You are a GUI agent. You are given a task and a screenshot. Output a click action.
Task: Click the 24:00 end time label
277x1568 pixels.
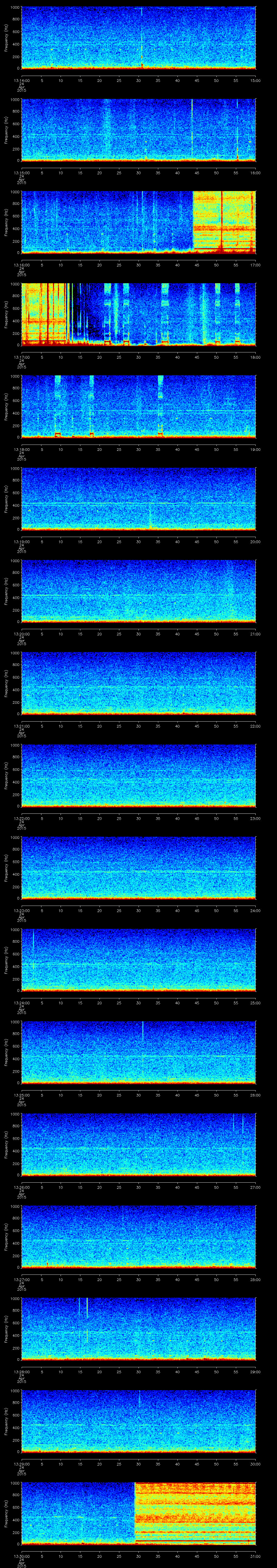tap(255, 910)
